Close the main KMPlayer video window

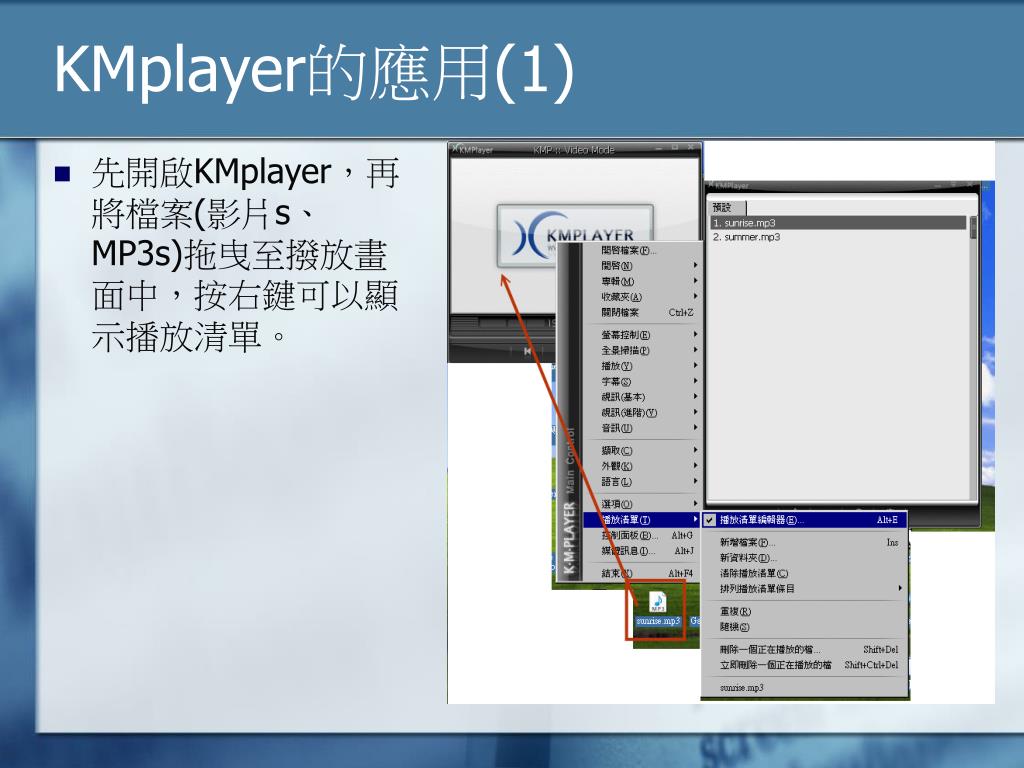(691, 148)
